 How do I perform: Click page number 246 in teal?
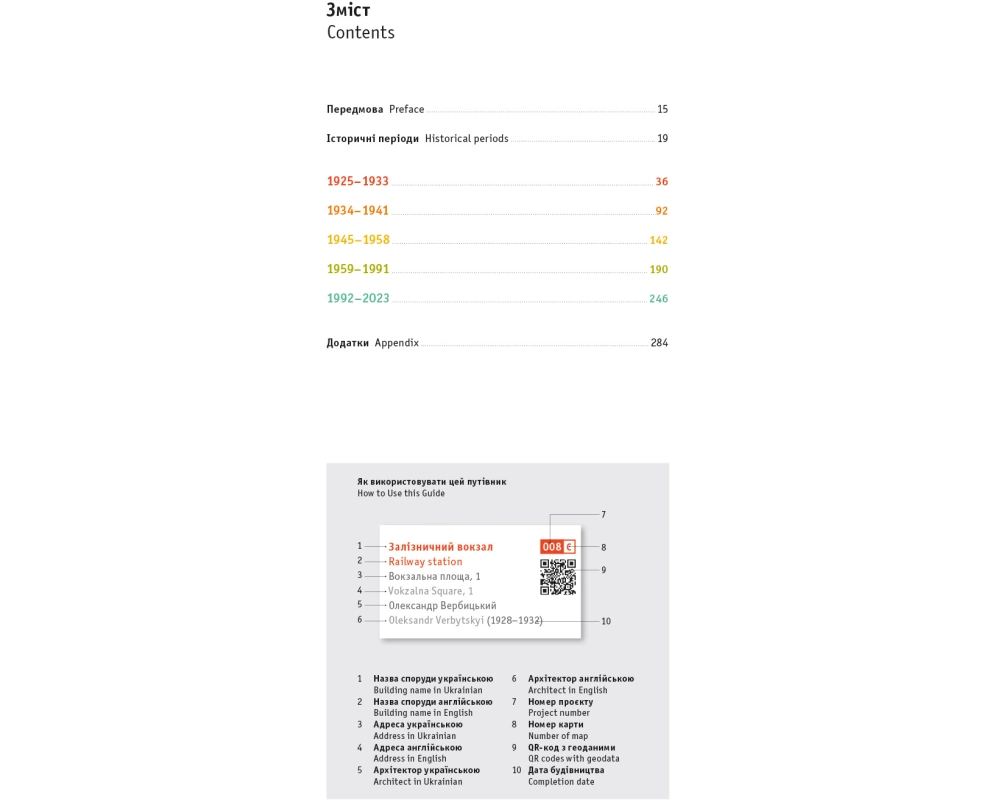pos(658,299)
